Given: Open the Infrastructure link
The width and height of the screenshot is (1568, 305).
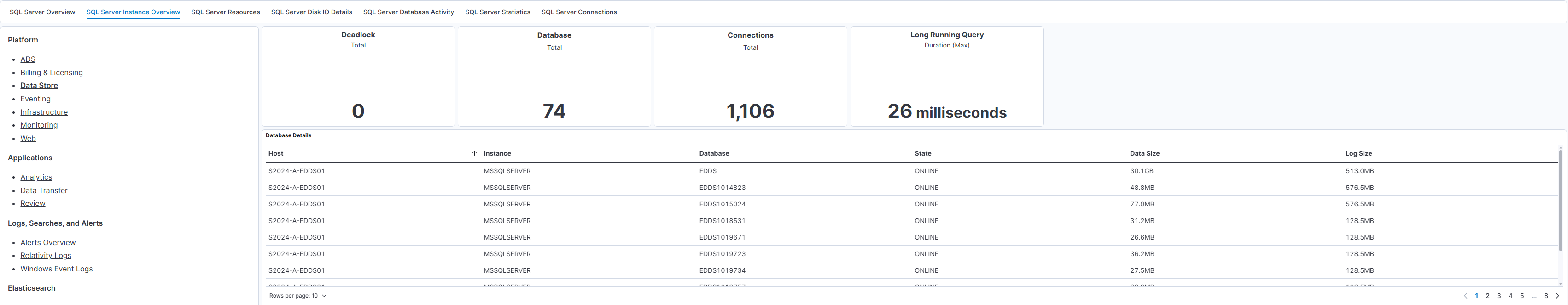Looking at the screenshot, I should (44, 112).
